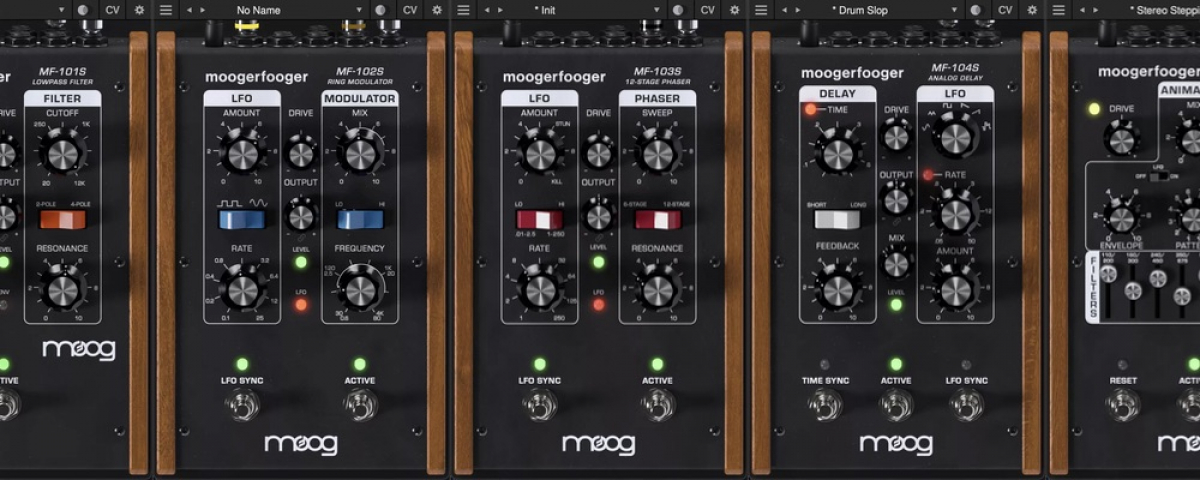Select next preset on the Init phaser header
Image resolution: width=1200 pixels, height=480 pixels.
[501, 9]
